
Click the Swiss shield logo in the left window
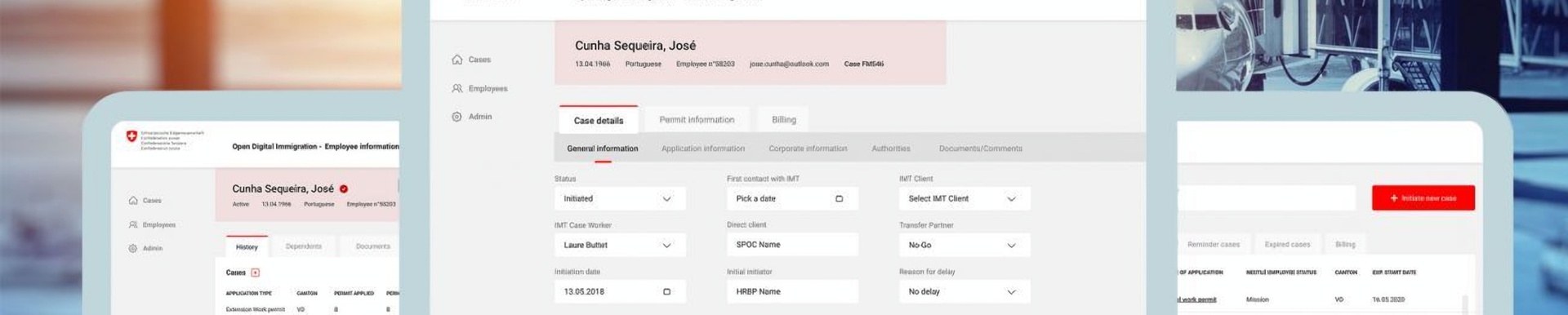coord(131,136)
